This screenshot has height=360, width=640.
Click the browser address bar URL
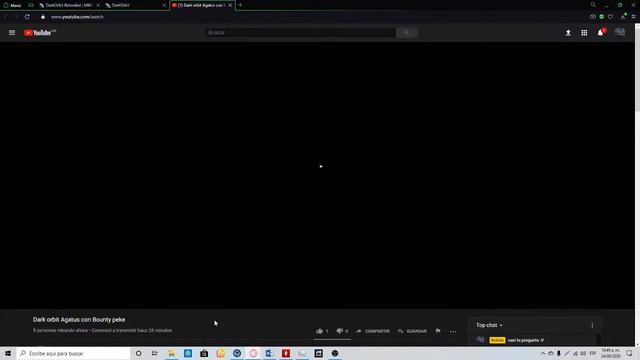click(77, 17)
